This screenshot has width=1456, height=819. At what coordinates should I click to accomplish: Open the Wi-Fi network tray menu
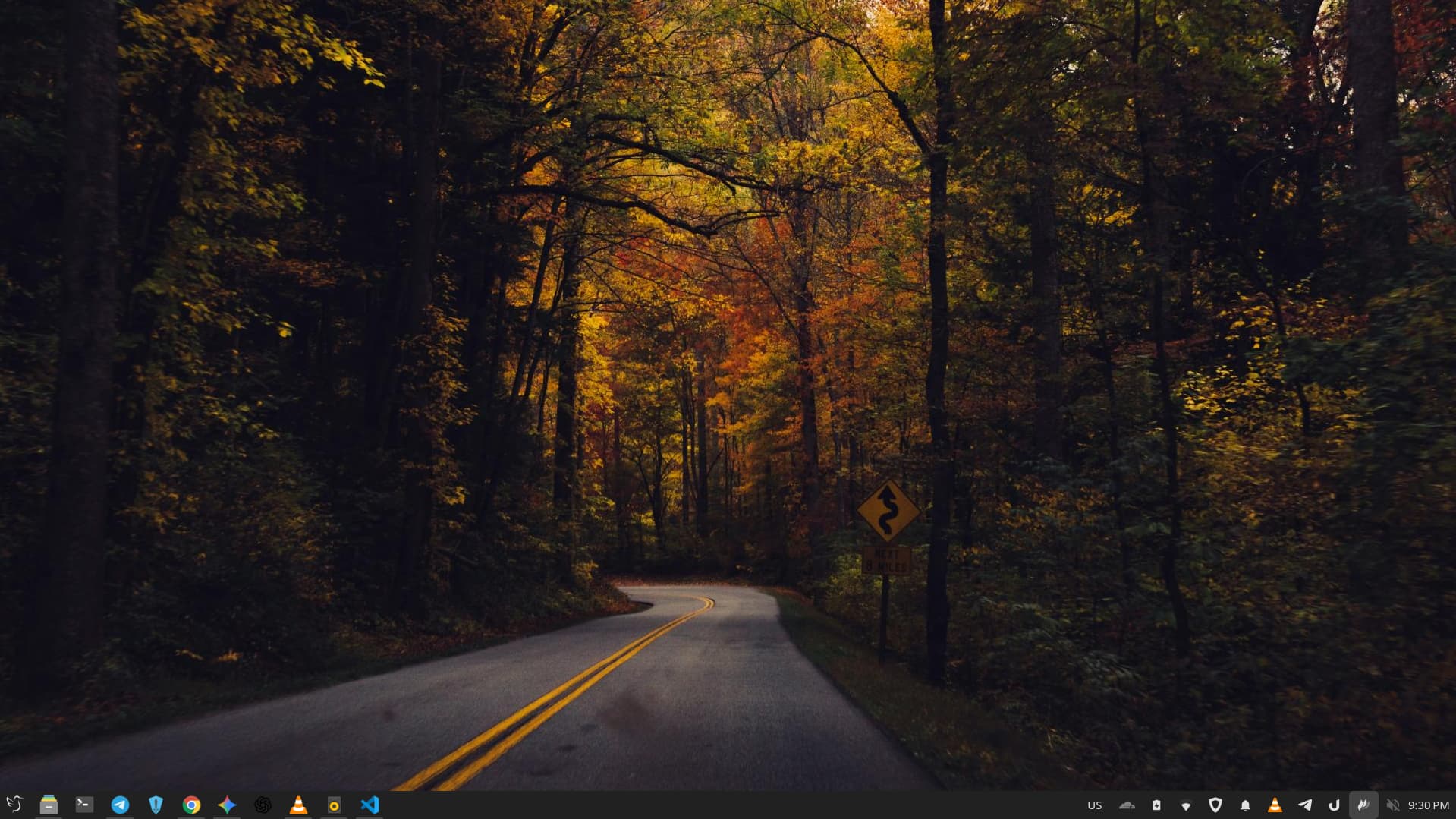tap(1186, 805)
